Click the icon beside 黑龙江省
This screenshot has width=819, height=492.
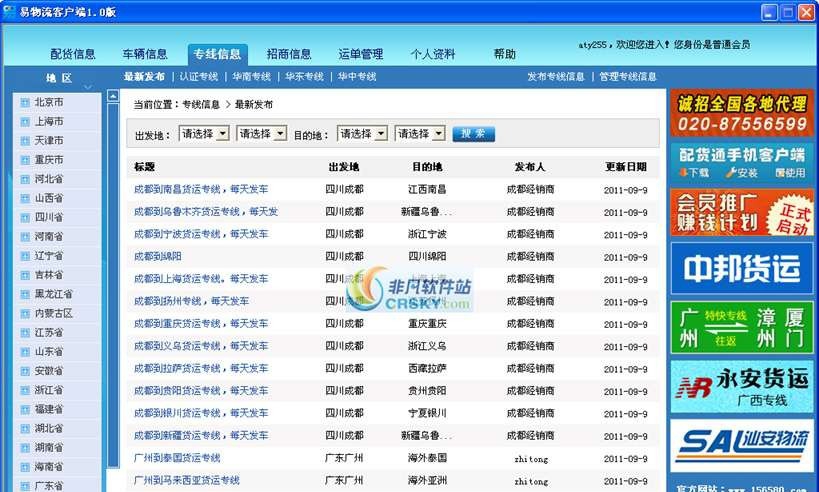point(25,295)
